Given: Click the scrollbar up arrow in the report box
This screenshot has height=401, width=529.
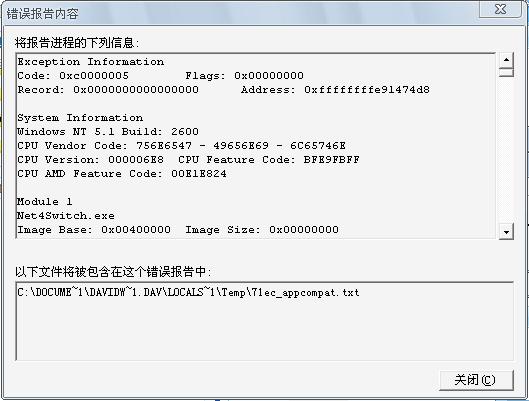Looking at the screenshot, I should pyautogui.click(x=506, y=60).
